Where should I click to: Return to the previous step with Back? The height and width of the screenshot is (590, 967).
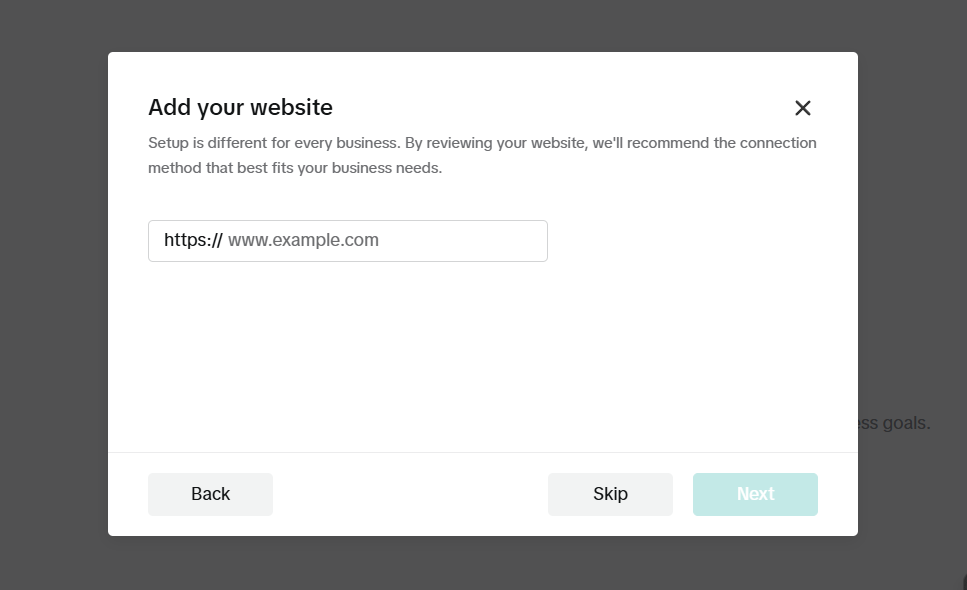pyautogui.click(x=210, y=494)
